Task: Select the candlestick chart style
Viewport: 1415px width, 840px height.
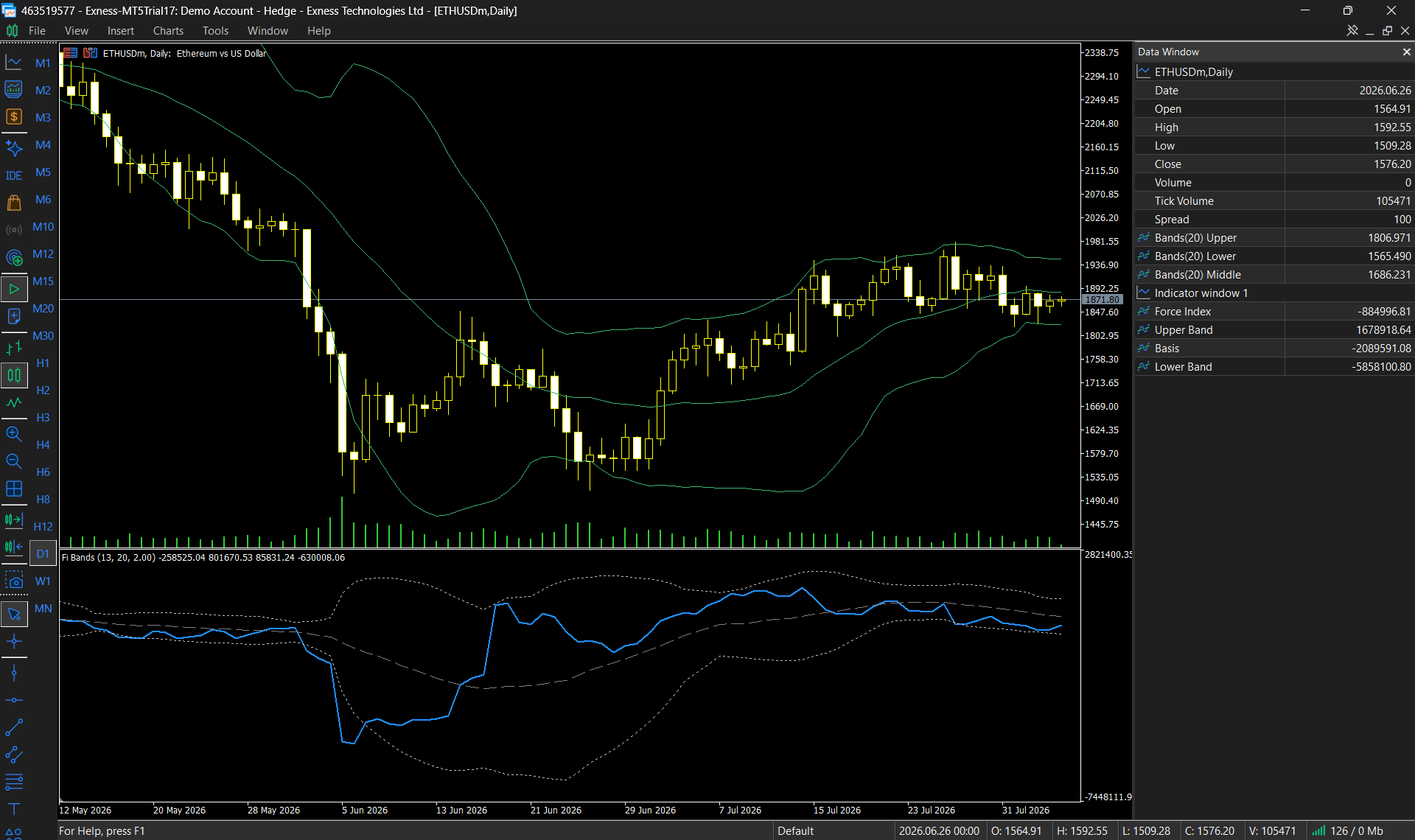Action: 14,375
